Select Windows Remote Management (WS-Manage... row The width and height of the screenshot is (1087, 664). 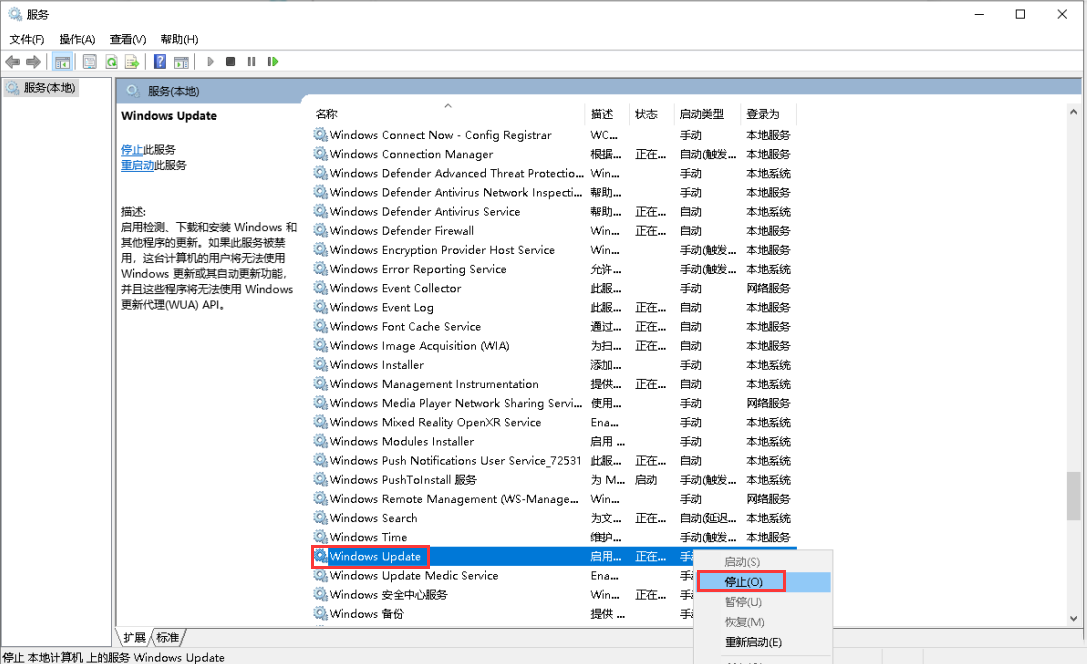pos(555,498)
